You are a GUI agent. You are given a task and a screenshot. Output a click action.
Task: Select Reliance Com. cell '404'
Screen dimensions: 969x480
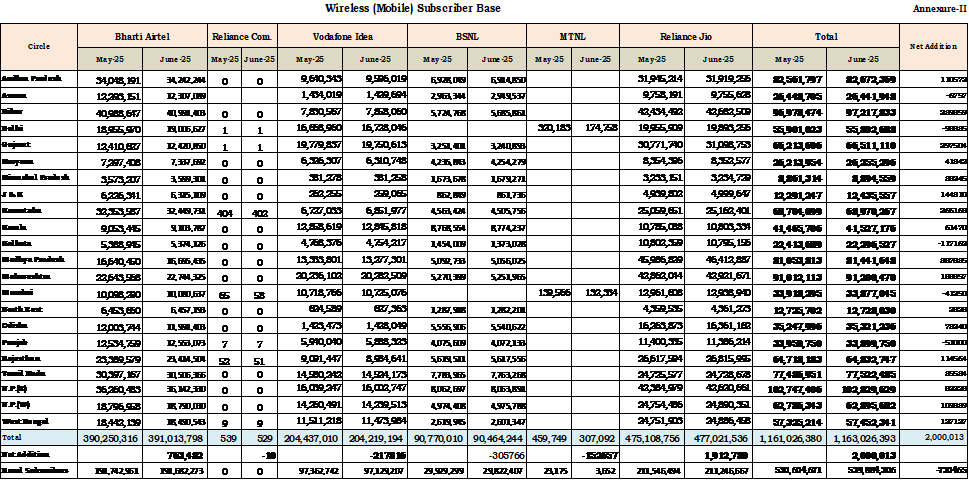click(x=224, y=212)
